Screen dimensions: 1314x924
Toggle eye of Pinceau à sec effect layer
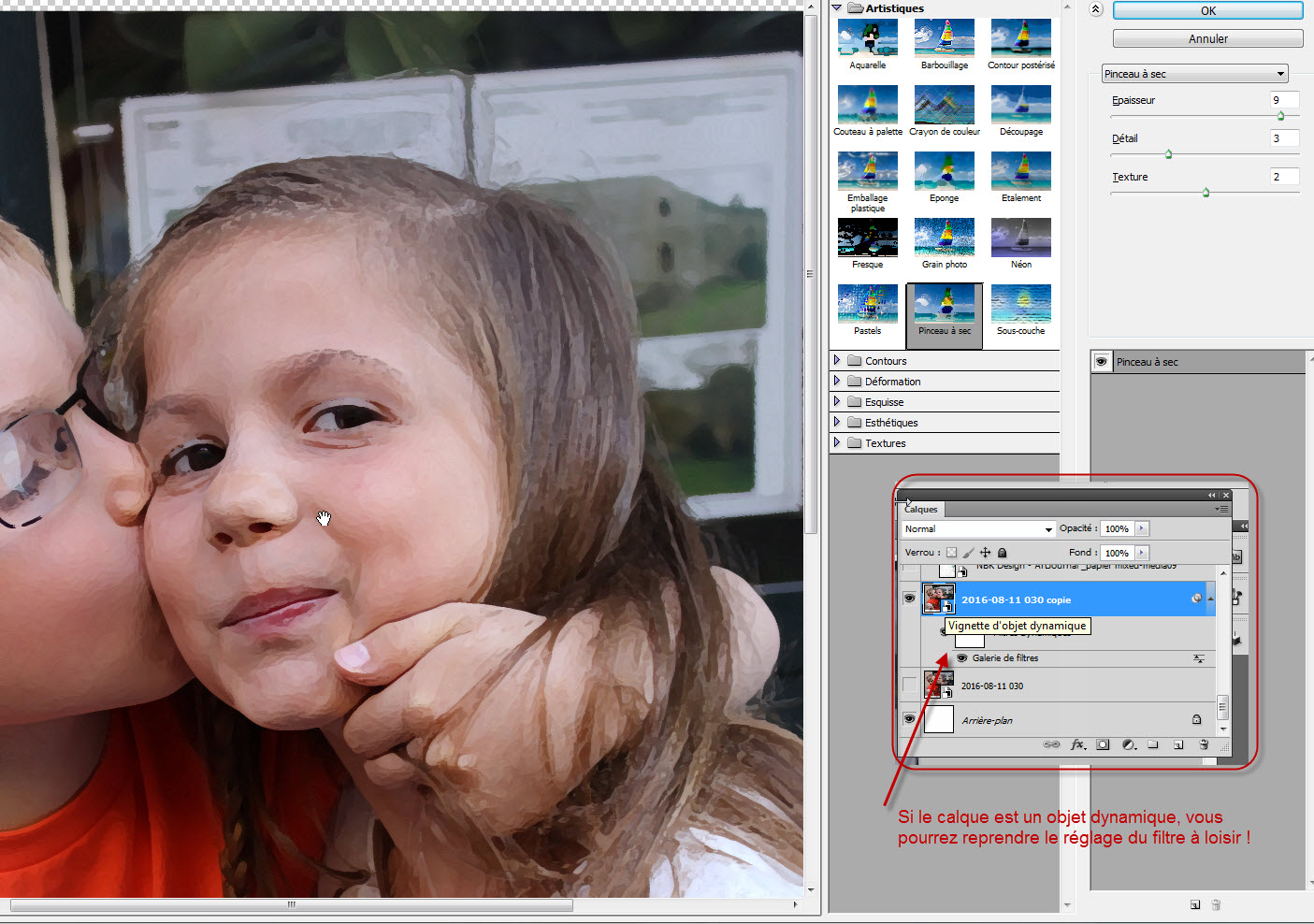[1102, 362]
